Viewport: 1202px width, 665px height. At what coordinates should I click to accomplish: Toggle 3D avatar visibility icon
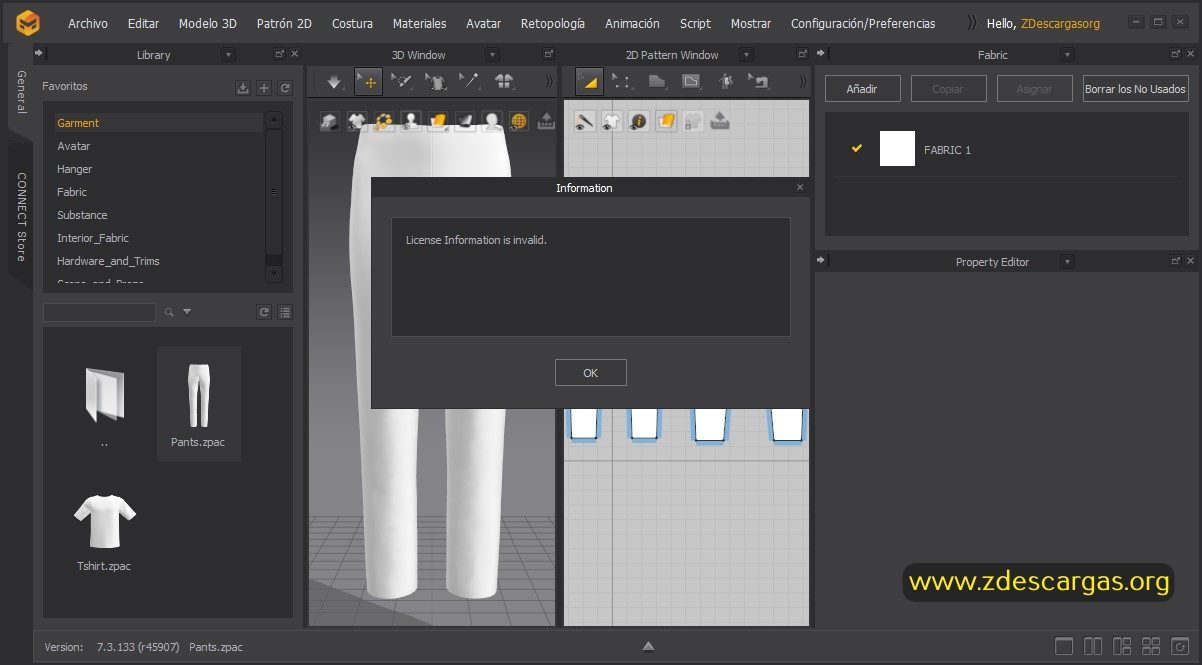411,122
